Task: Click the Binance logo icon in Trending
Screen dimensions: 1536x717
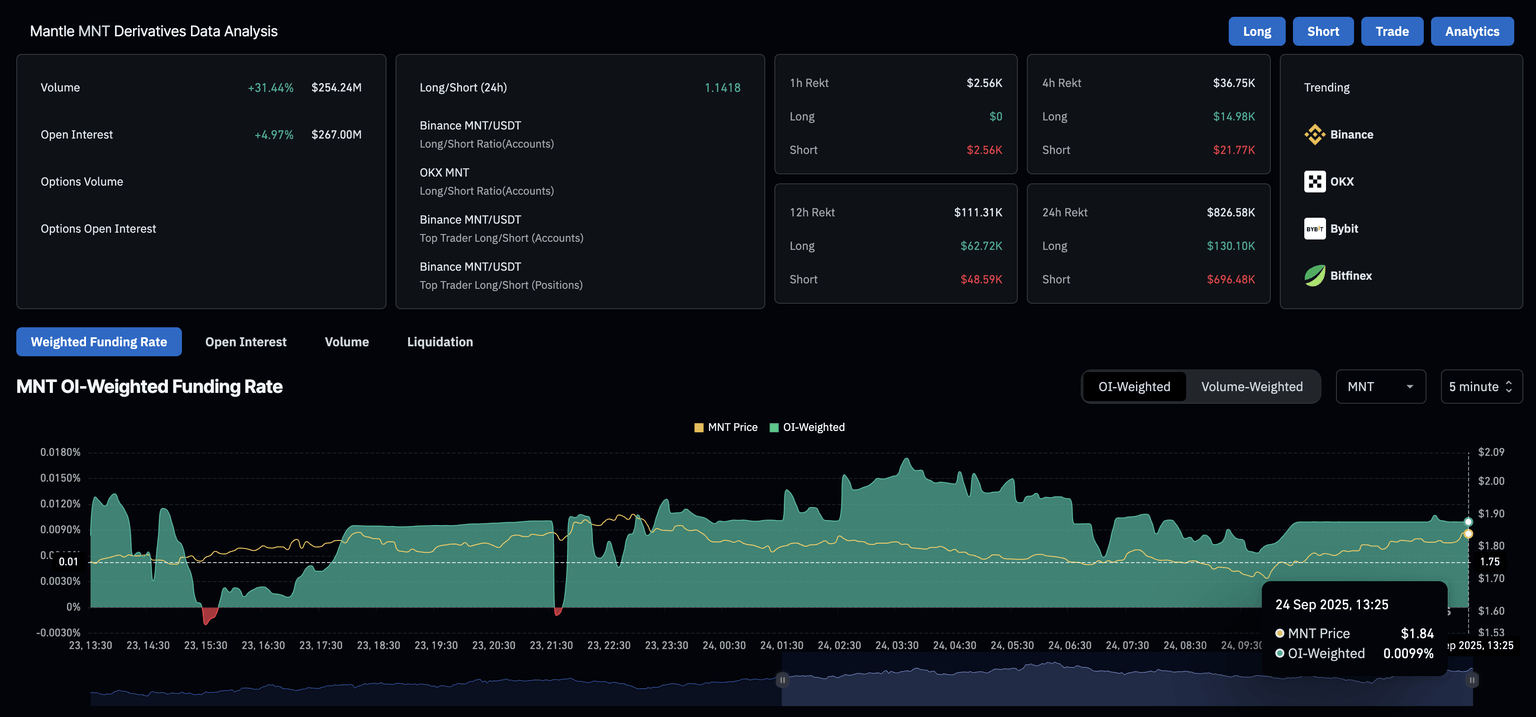Action: pyautogui.click(x=1314, y=135)
